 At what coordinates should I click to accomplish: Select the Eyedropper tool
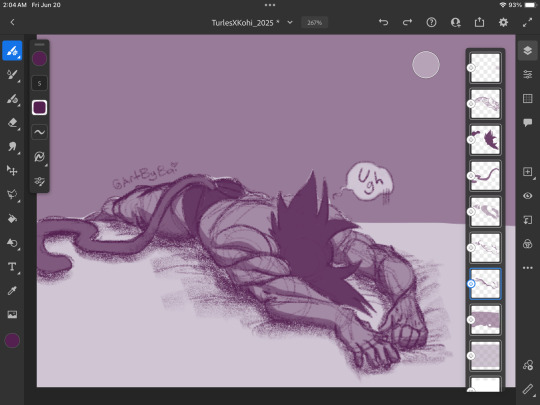coord(12,291)
